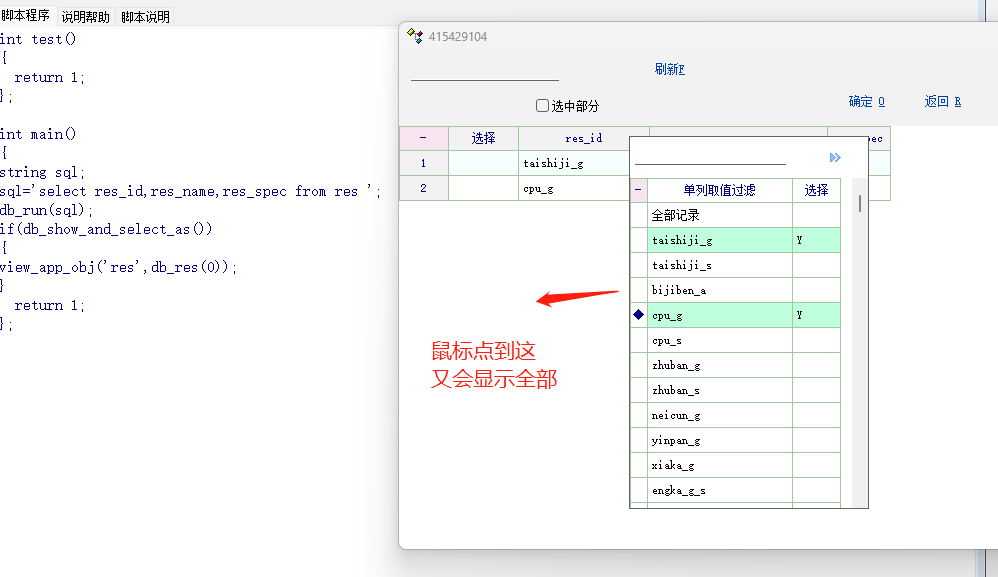Mark the selection cell for bijiben_a

(x=816, y=290)
